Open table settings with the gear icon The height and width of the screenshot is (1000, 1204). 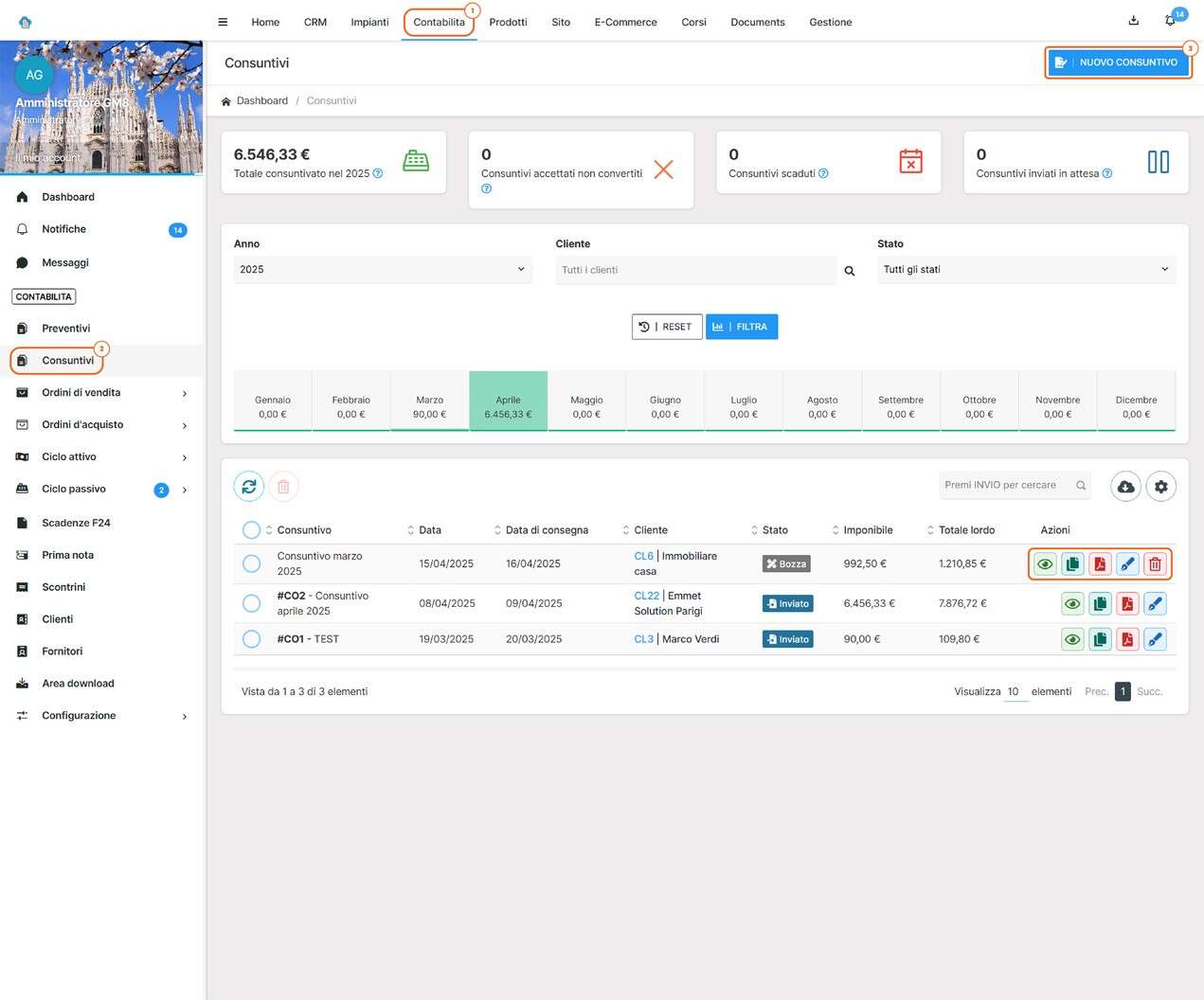pyautogui.click(x=1160, y=487)
